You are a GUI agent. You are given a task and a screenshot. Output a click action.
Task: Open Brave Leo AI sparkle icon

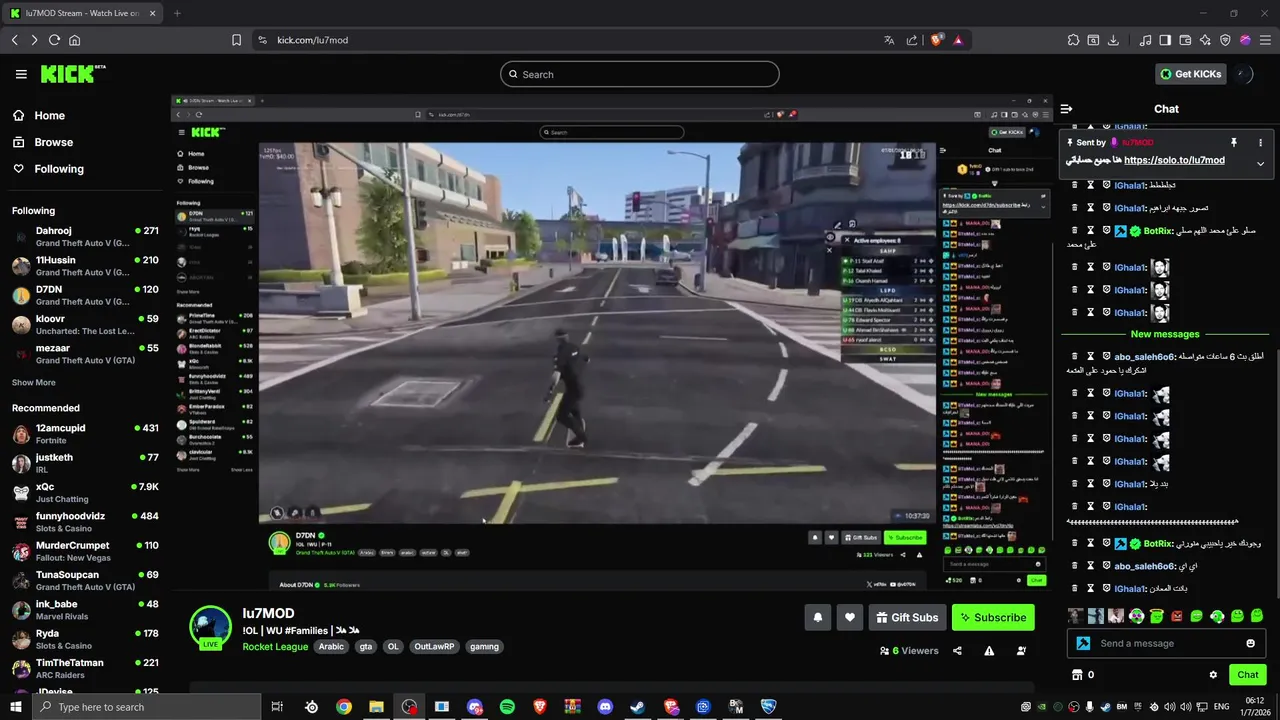[1205, 40]
